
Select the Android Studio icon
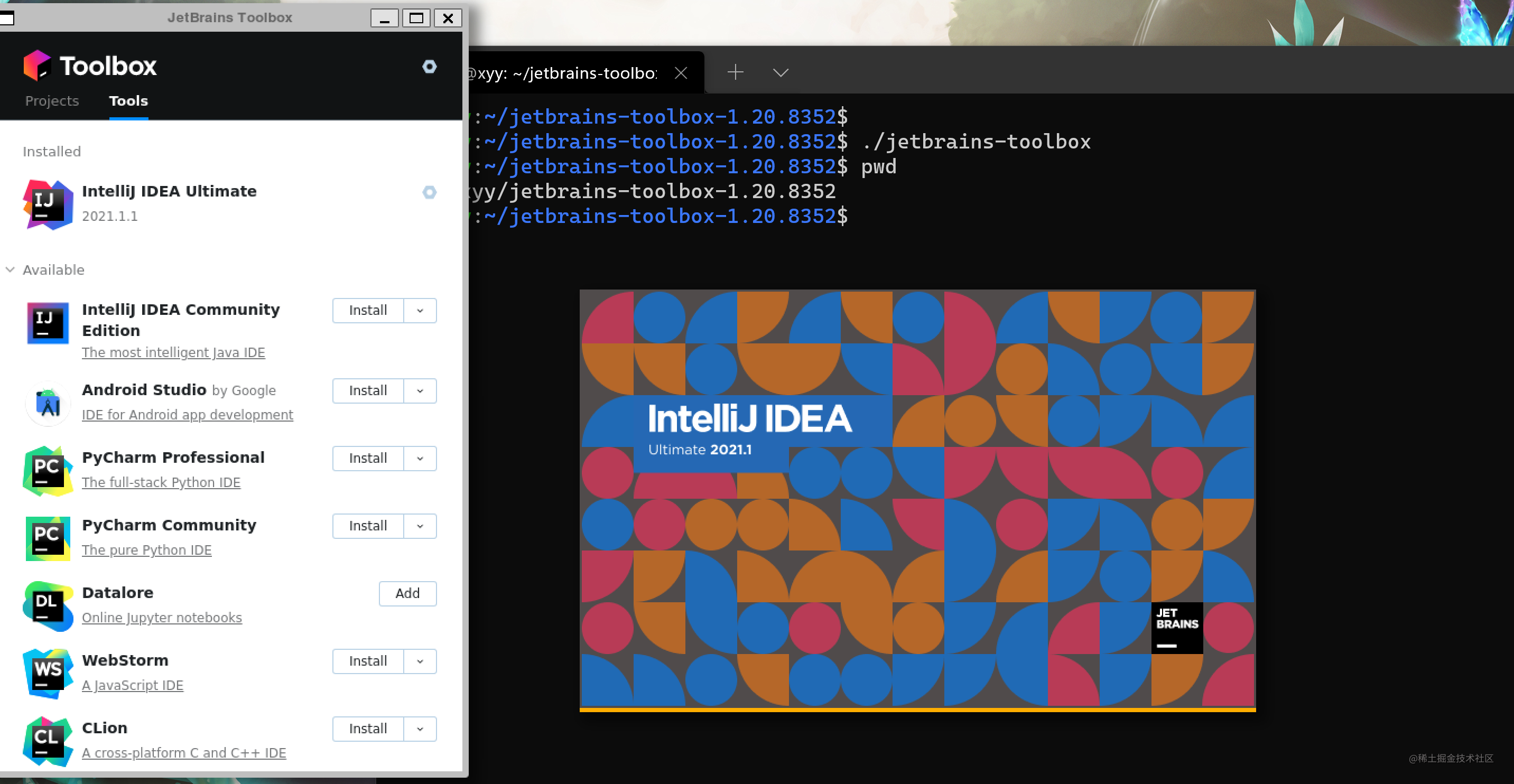[47, 403]
